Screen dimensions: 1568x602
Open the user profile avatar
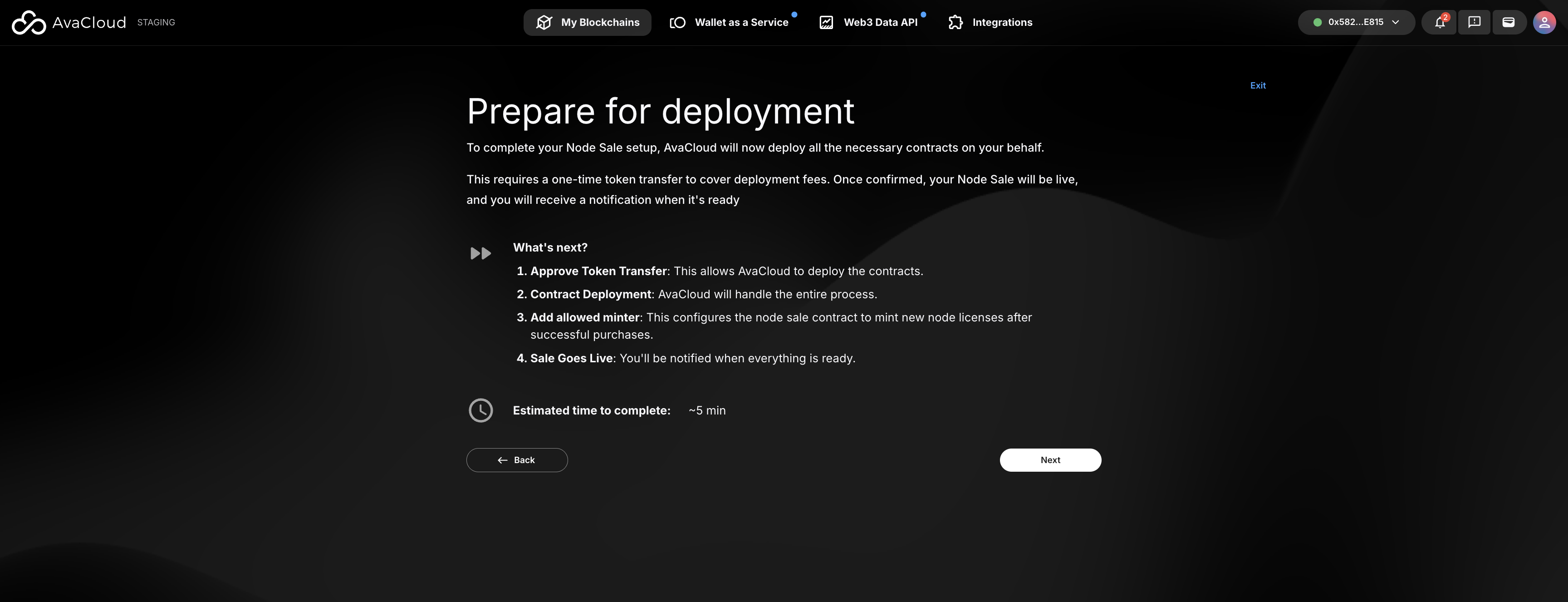point(1543,23)
